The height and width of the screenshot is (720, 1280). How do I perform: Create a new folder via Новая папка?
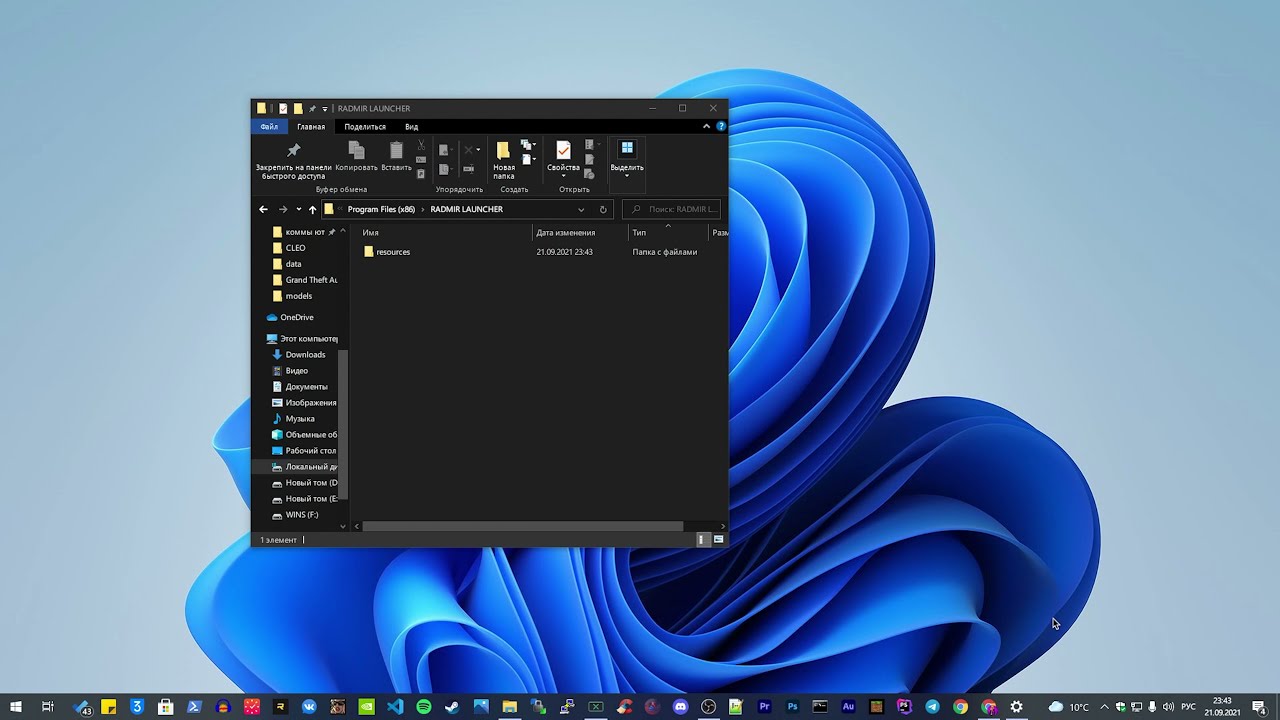[x=504, y=160]
